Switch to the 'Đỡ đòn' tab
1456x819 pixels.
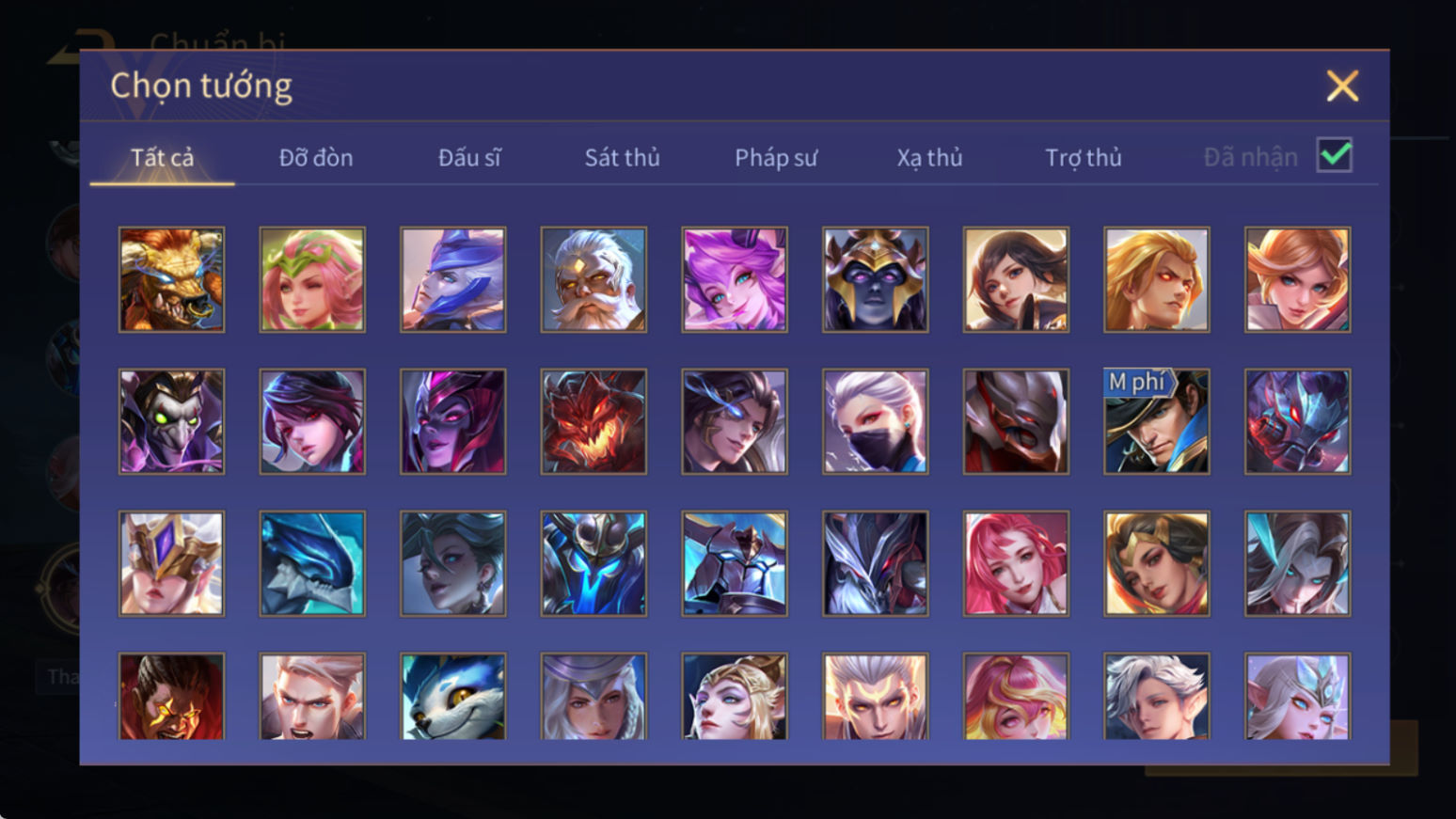316,157
